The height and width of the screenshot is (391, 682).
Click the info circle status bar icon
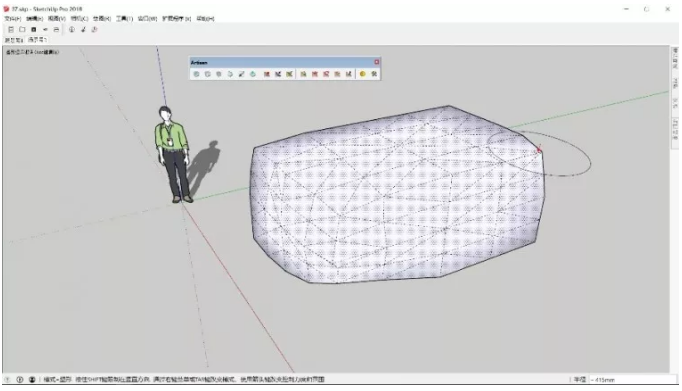20,379
